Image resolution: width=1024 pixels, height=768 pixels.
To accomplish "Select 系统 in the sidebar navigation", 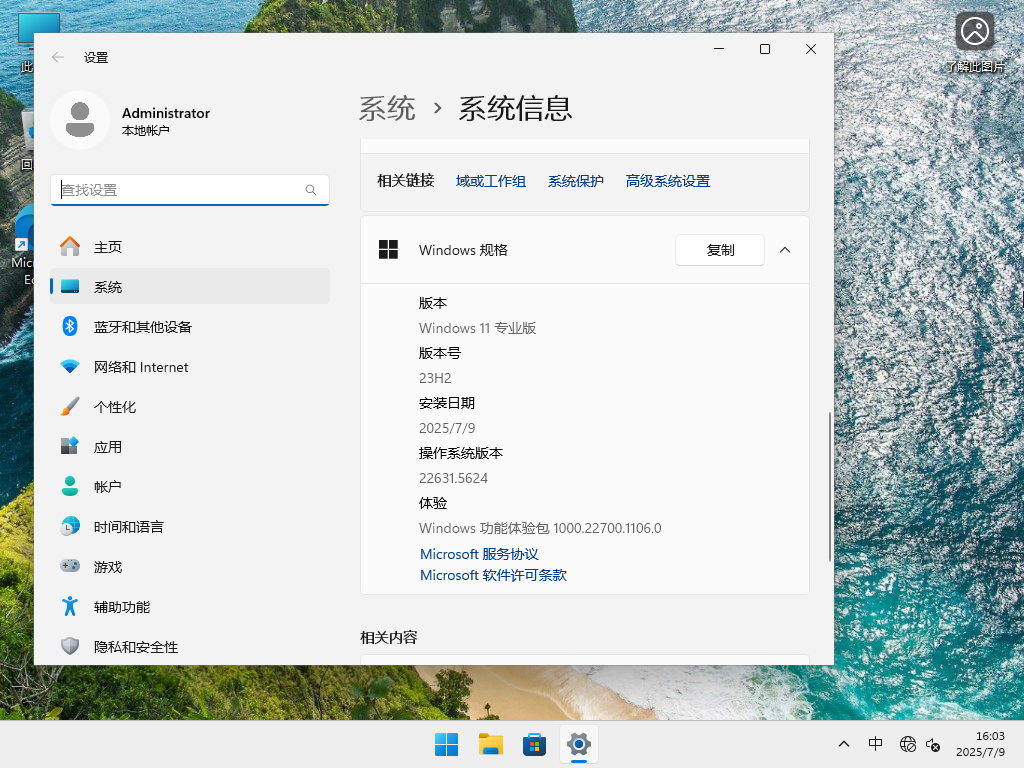I will (x=108, y=287).
